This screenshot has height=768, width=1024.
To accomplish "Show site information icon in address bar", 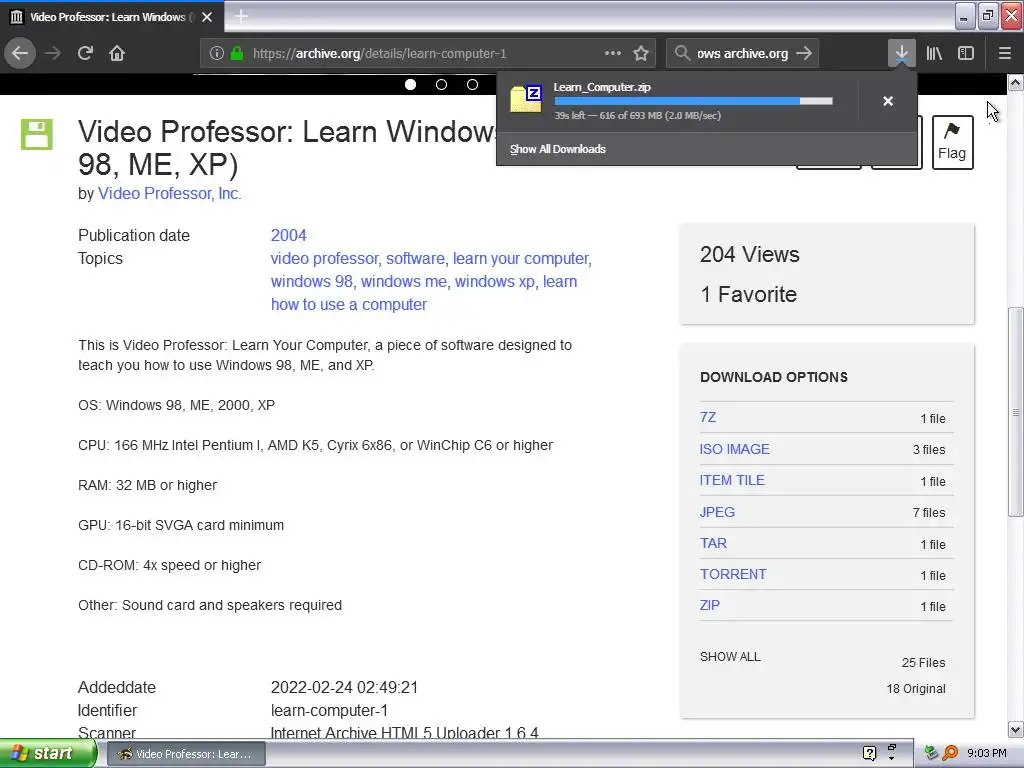I will (217, 54).
